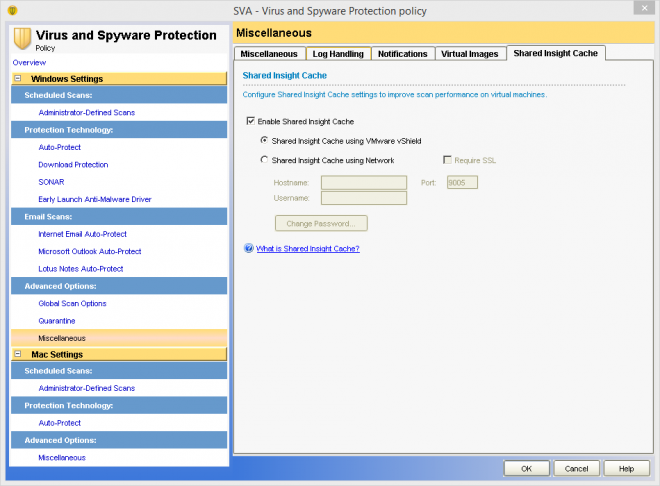Open Windows Auto-Protect settings

click(59, 147)
